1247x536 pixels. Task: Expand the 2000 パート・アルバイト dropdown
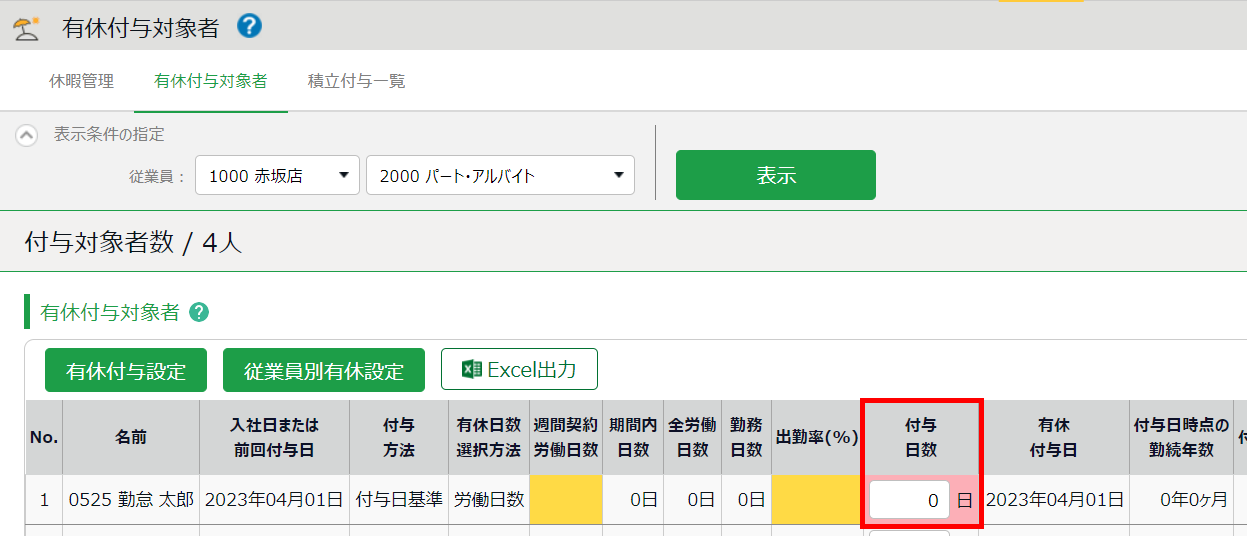(x=500, y=176)
